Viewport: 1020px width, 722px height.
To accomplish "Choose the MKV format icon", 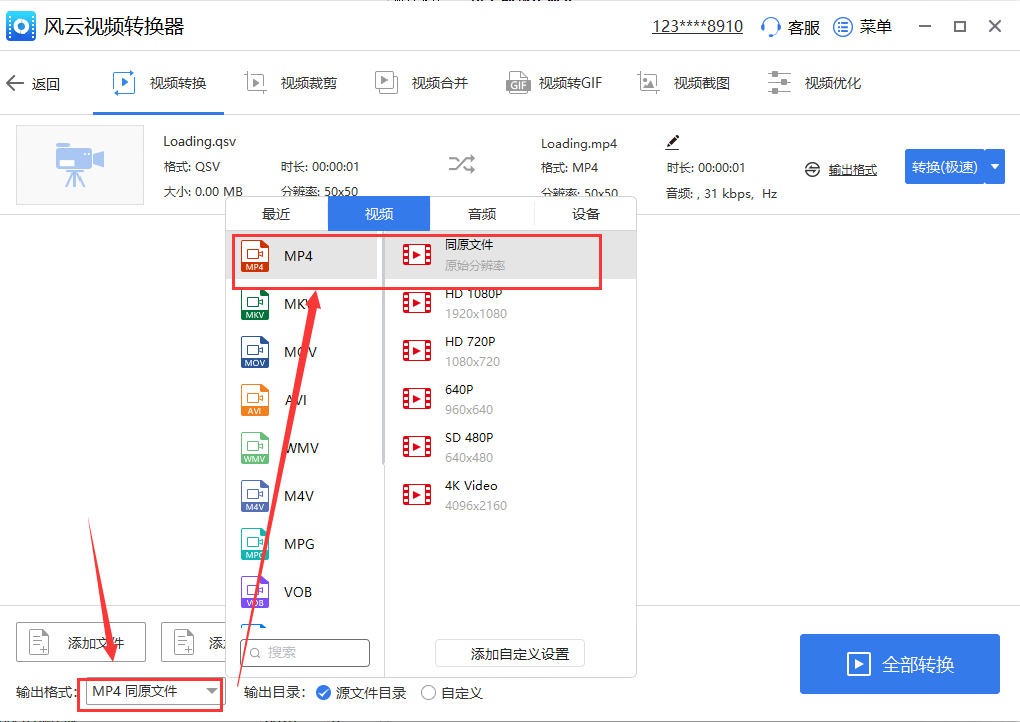I will 255,303.
